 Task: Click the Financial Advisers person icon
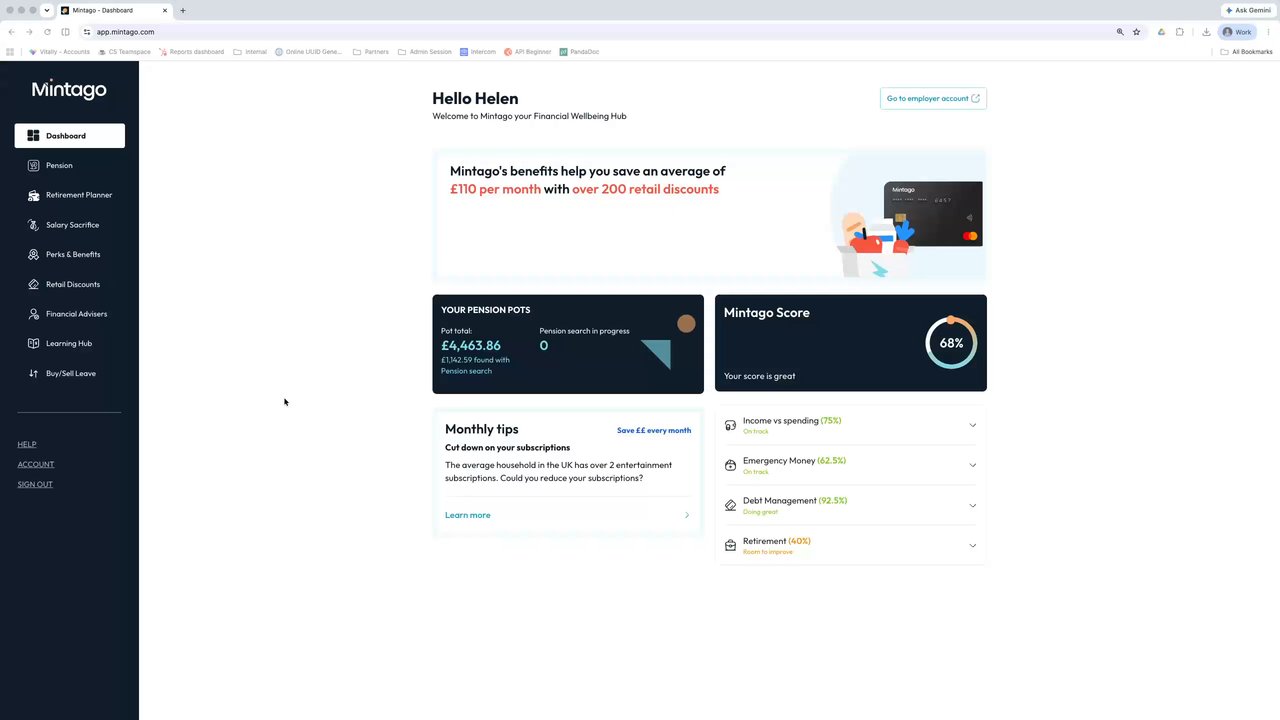tap(33, 314)
